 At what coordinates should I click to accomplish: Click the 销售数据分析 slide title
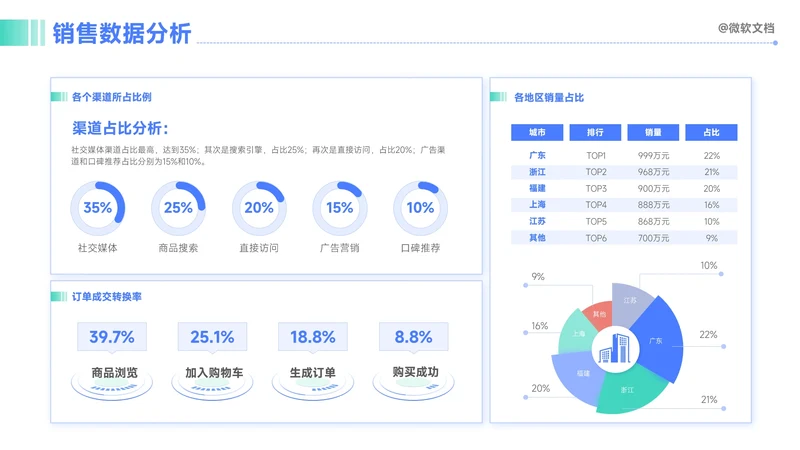pyautogui.click(x=122, y=33)
